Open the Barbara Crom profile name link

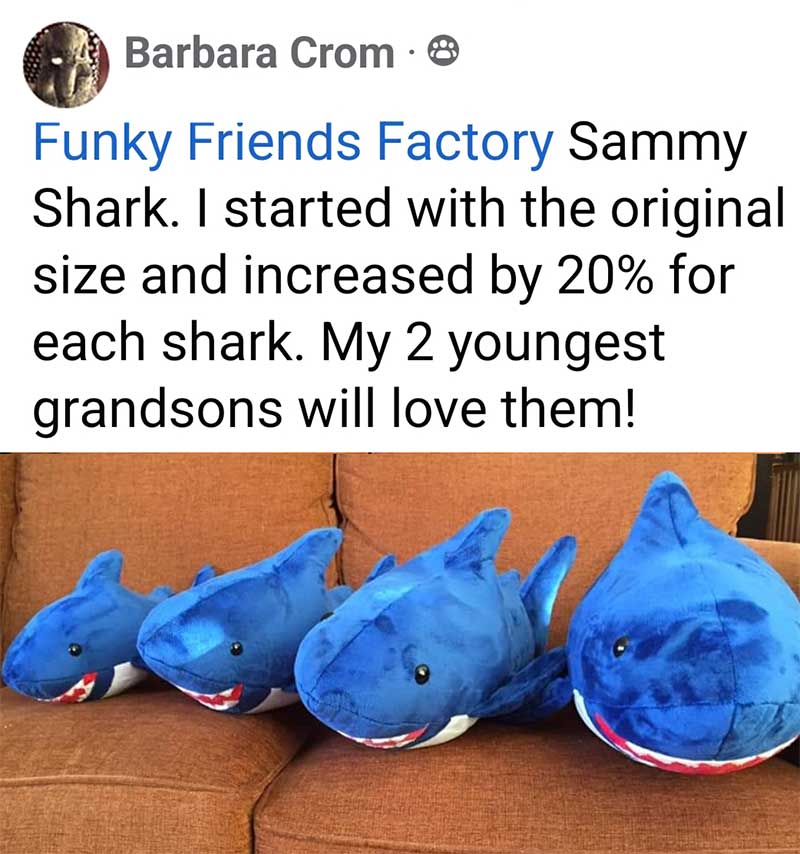tap(259, 53)
